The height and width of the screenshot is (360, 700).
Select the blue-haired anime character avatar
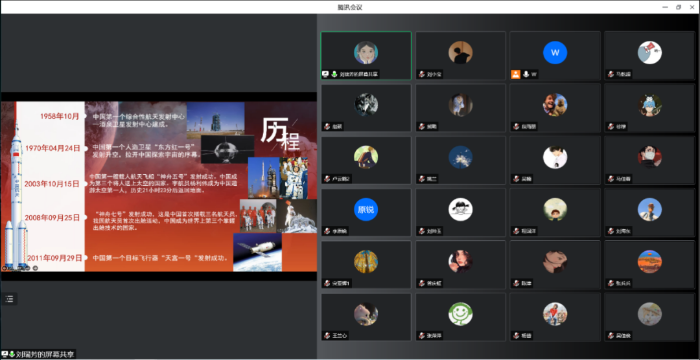(x=650, y=105)
